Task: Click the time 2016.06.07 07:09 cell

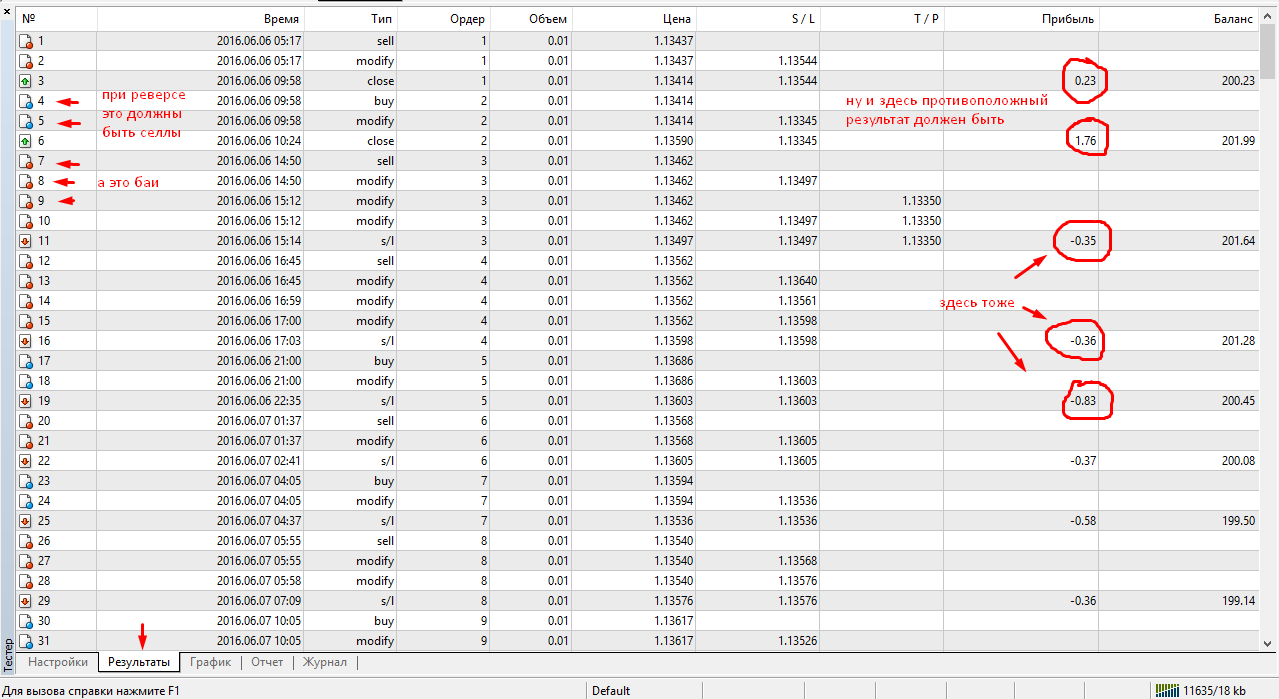Action: [259, 601]
